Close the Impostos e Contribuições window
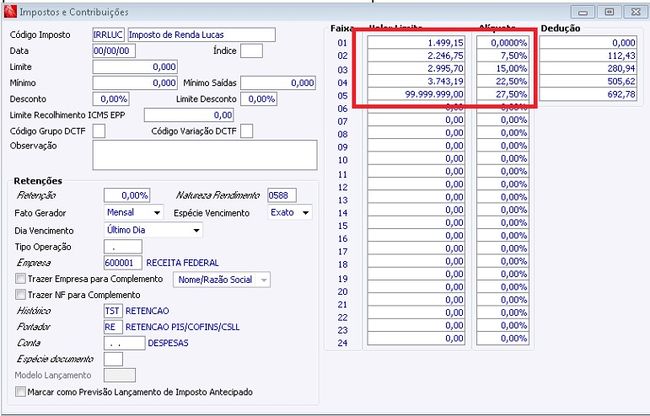650x416 pixels. pos(635,12)
